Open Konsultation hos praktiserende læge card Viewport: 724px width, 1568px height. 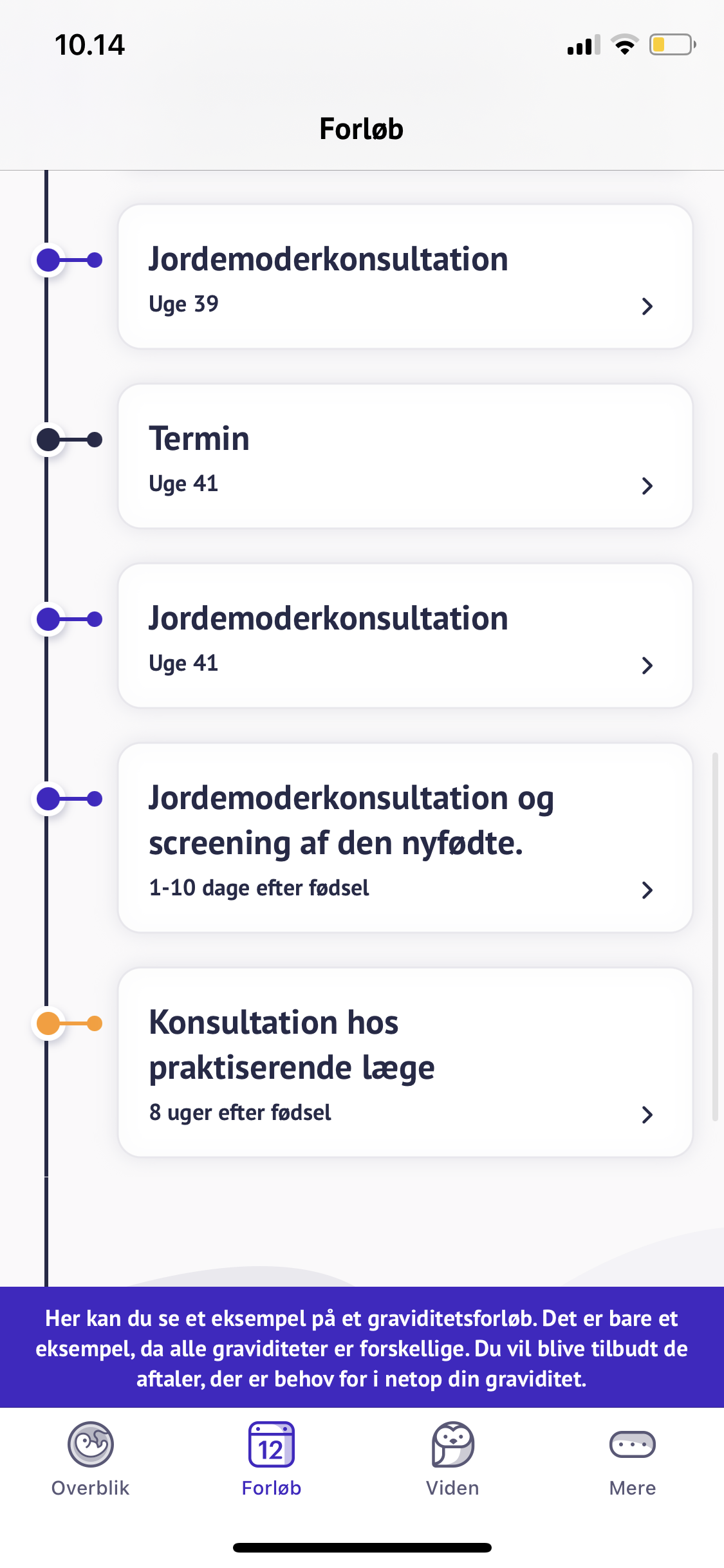click(x=292, y=1044)
